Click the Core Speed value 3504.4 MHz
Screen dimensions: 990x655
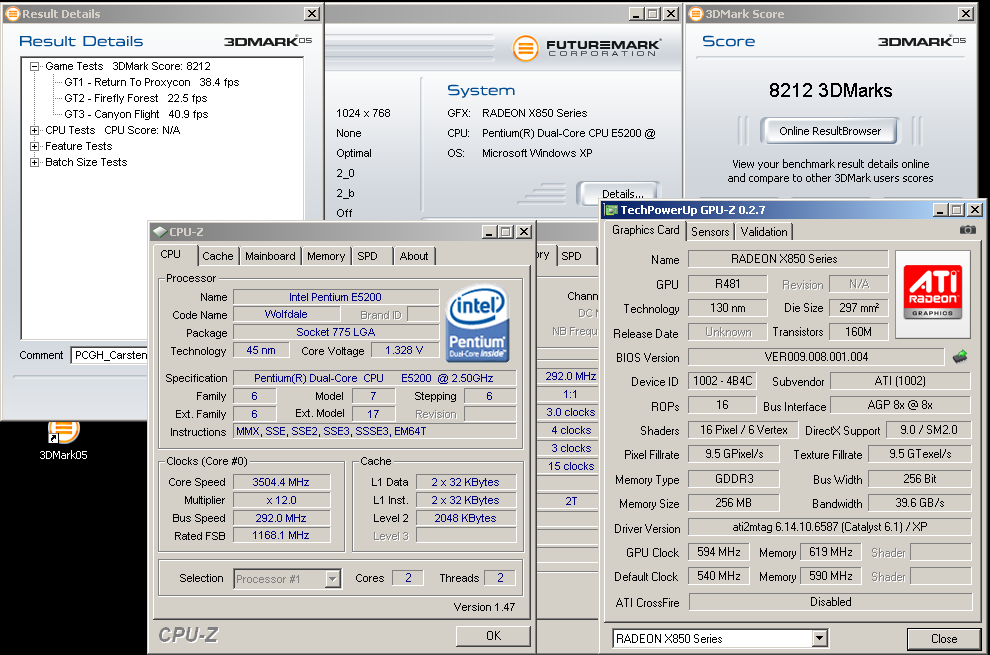pos(282,482)
